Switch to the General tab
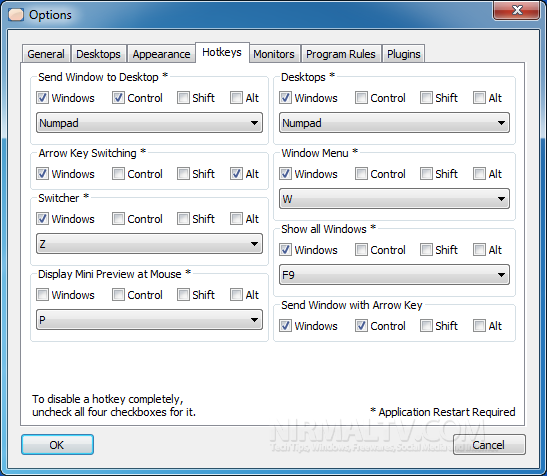This screenshot has height=476, width=547. [x=46, y=54]
